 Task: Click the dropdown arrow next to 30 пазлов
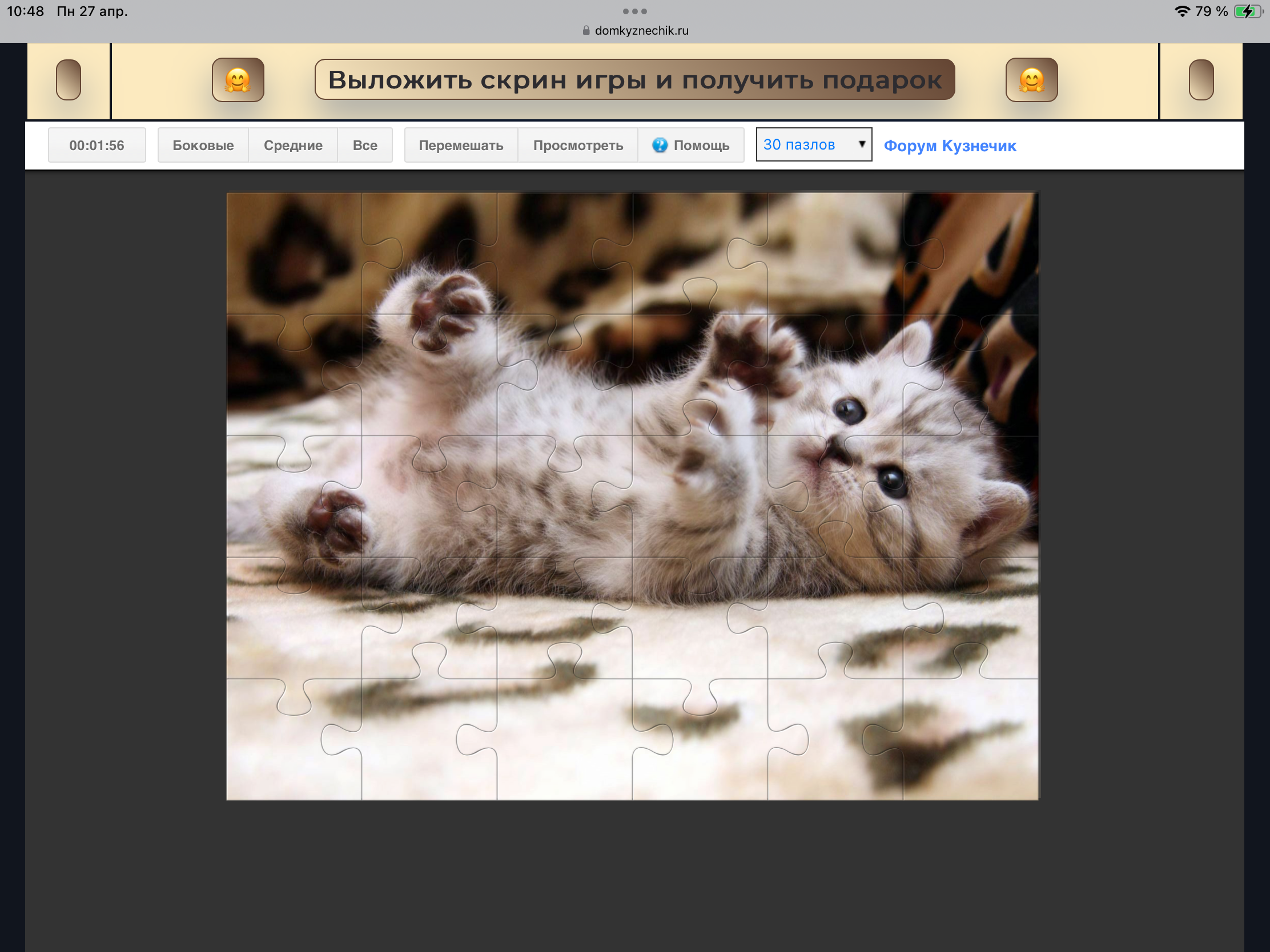click(x=861, y=144)
